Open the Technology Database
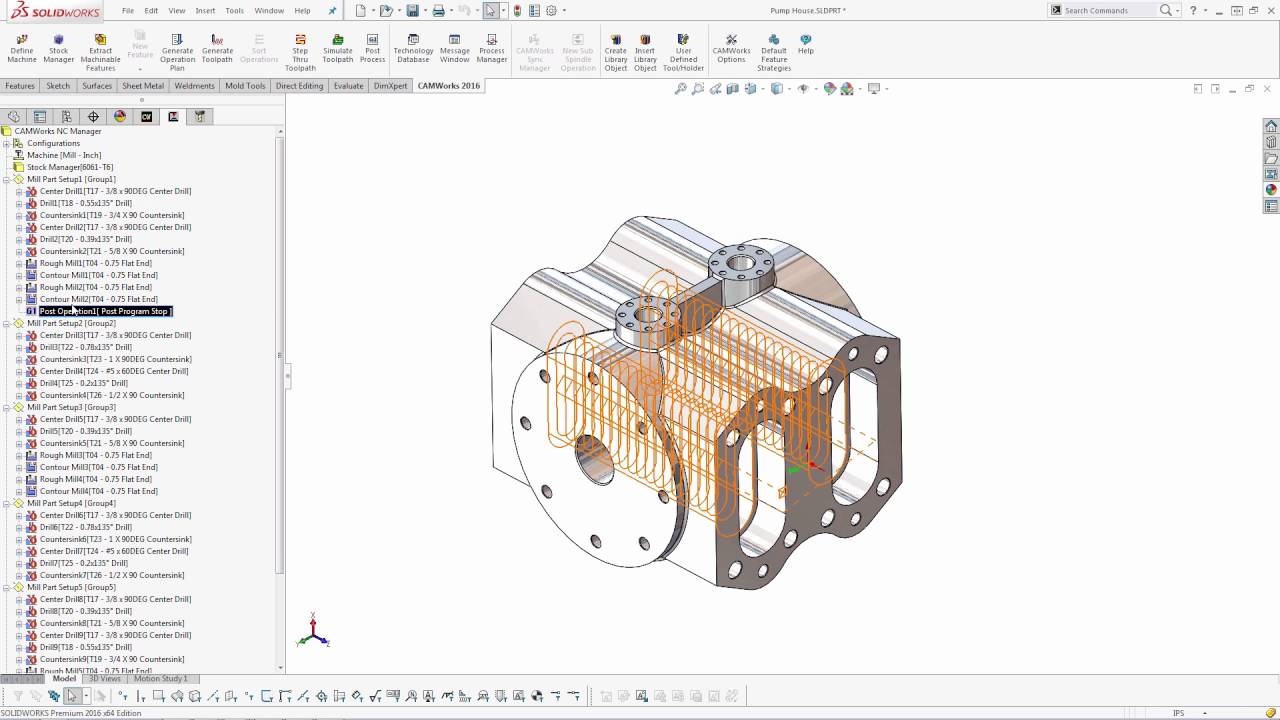The image size is (1280, 720). [x=413, y=50]
